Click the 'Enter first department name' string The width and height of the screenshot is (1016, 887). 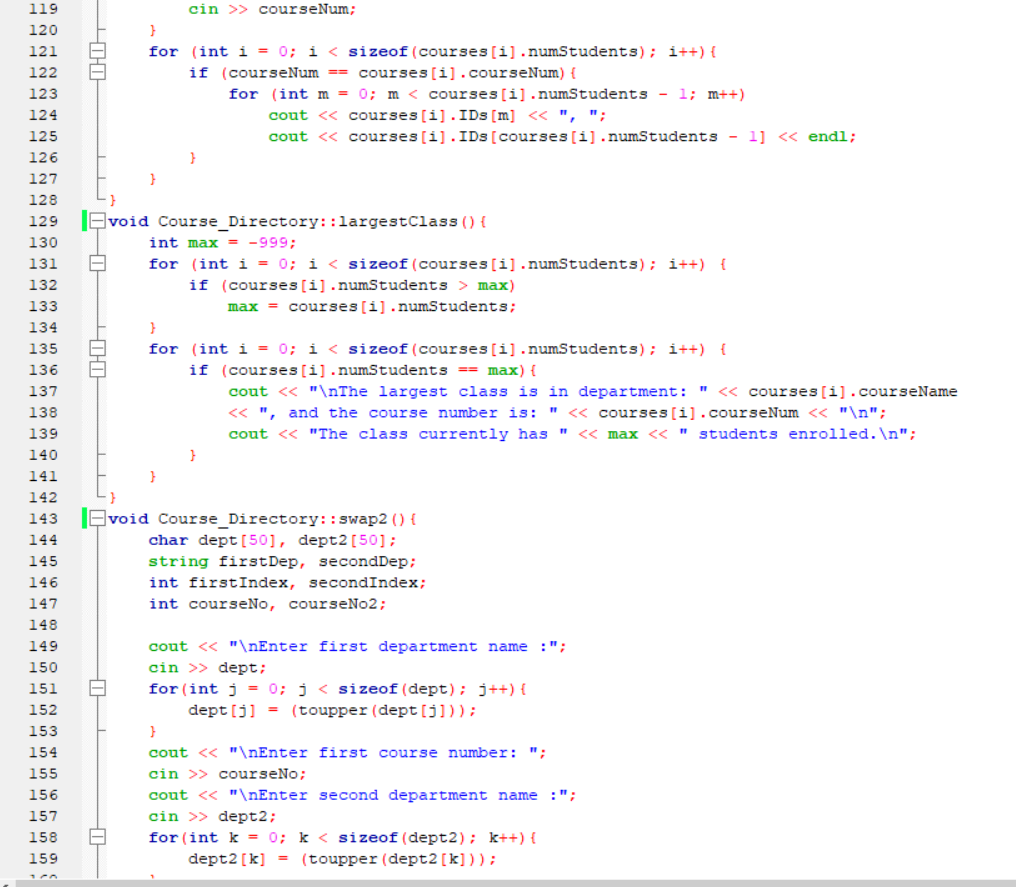(394, 646)
